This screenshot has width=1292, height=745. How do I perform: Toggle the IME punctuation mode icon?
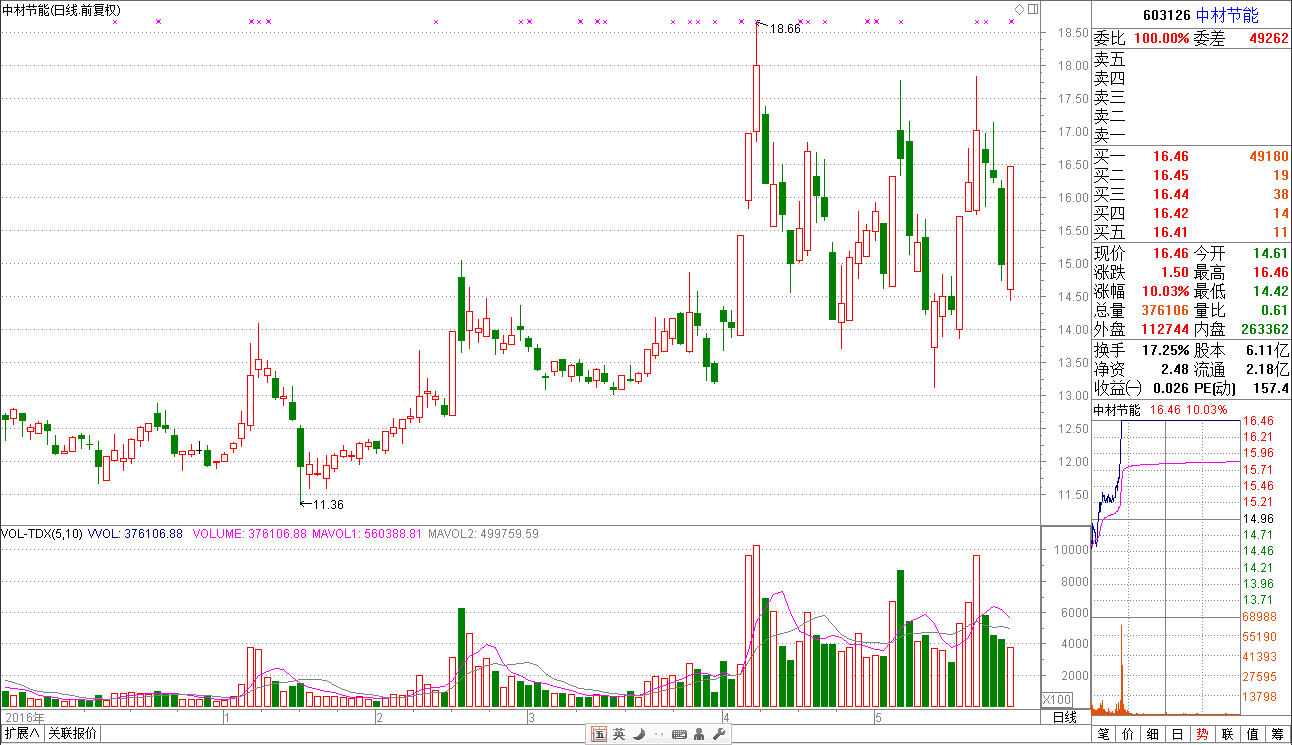658,736
